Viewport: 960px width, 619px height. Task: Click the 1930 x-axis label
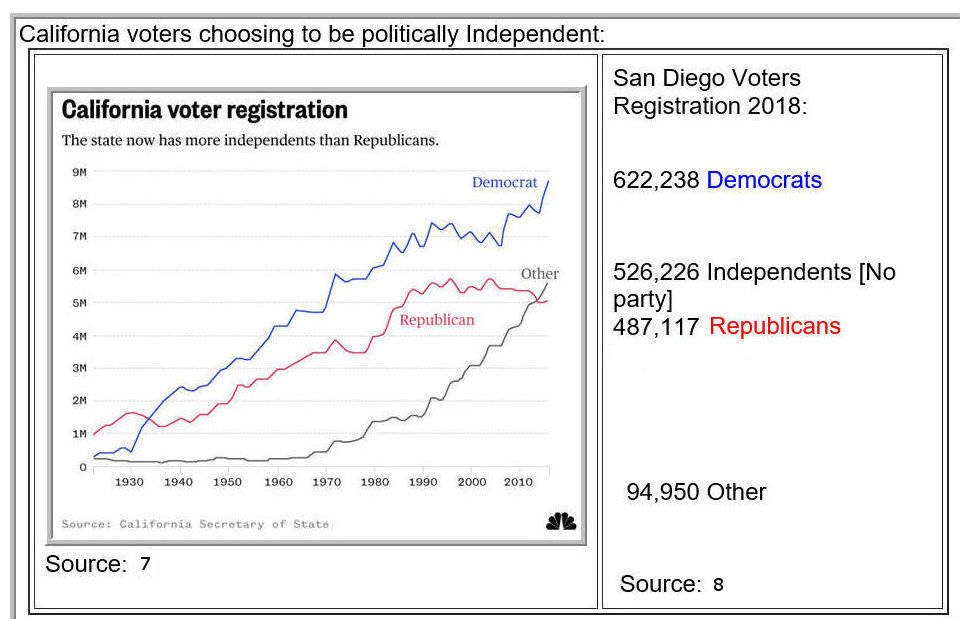[x=129, y=482]
